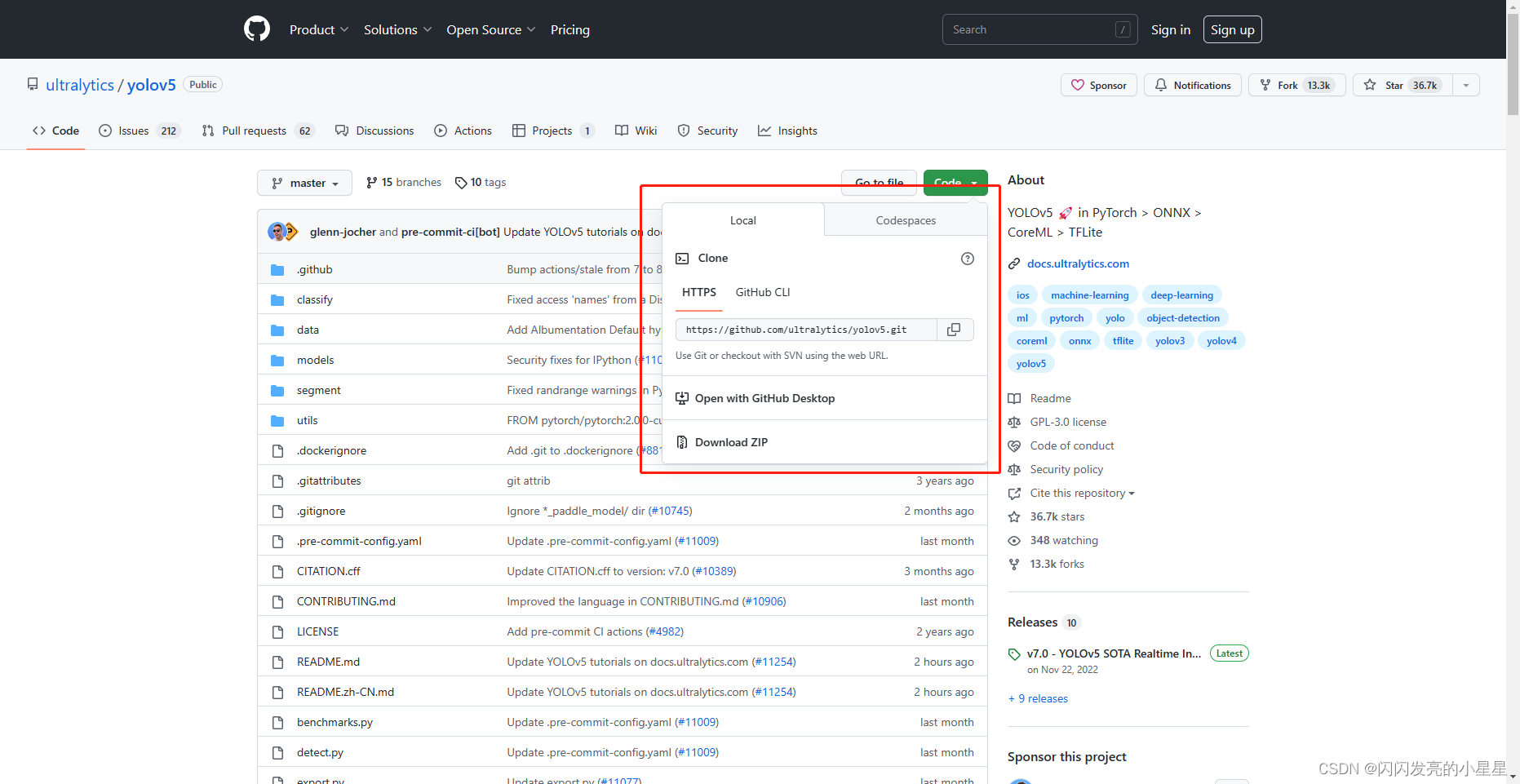Click the models folder icon
The height and width of the screenshot is (784, 1520).
coord(277,361)
